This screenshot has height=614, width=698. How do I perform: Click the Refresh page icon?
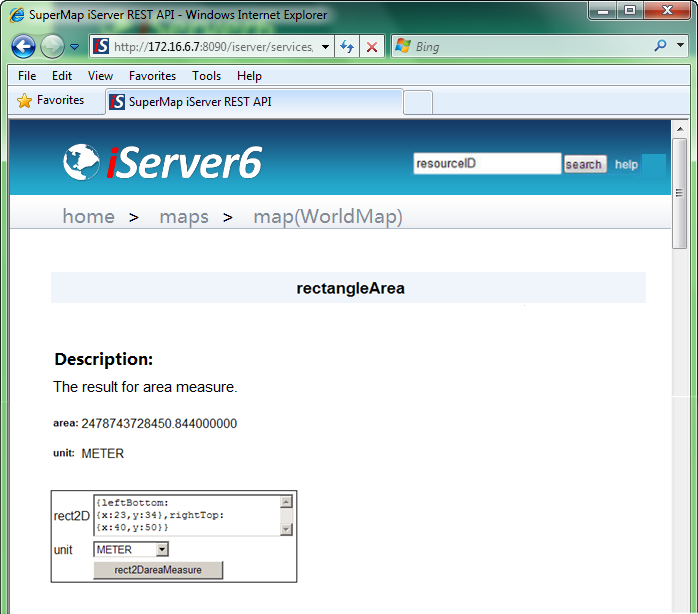click(347, 47)
